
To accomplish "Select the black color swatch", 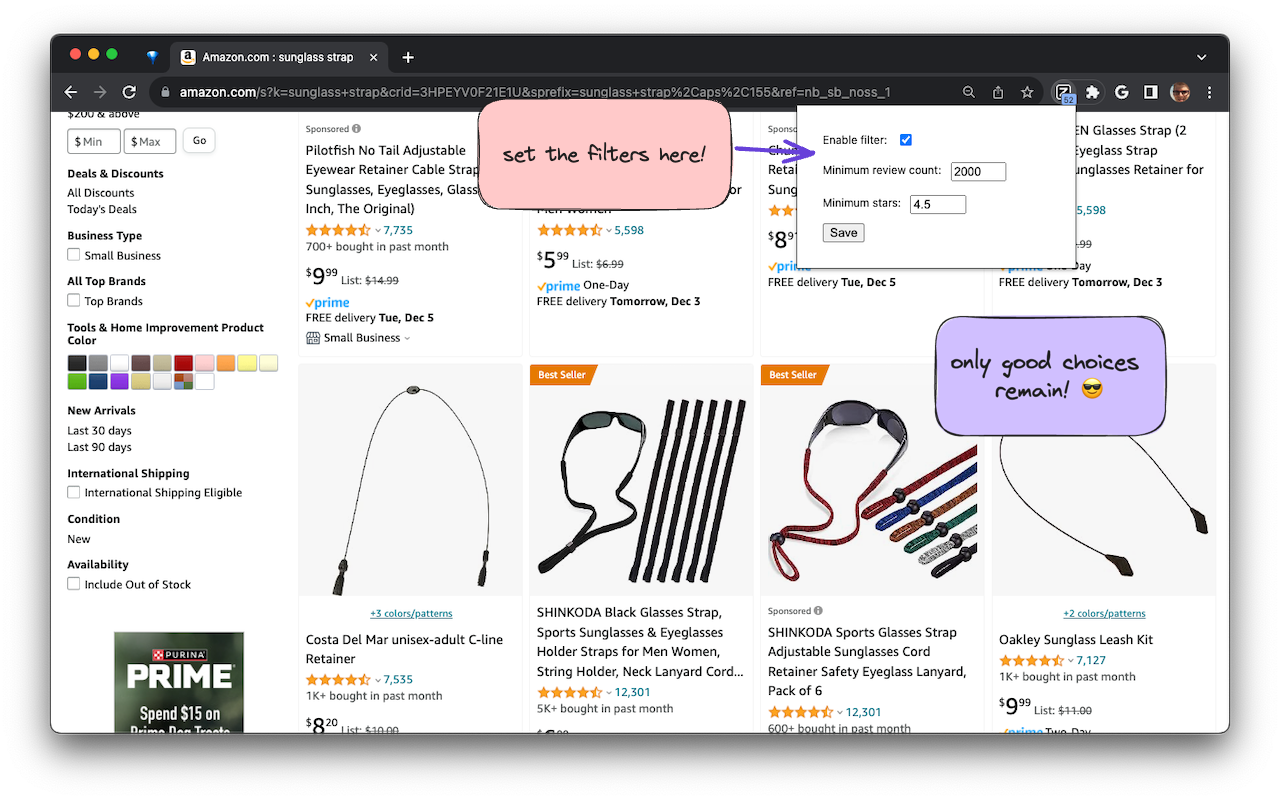I will point(77,363).
